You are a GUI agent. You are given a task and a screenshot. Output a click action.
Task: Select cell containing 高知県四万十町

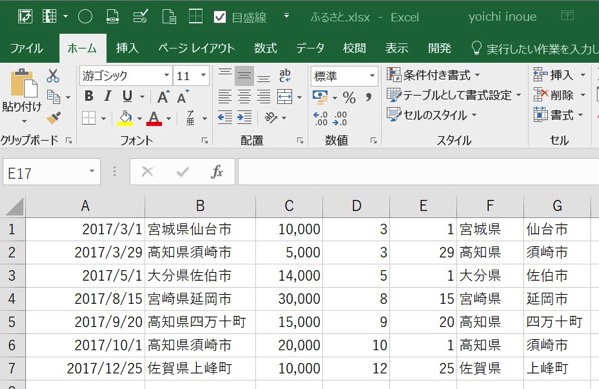click(x=200, y=322)
